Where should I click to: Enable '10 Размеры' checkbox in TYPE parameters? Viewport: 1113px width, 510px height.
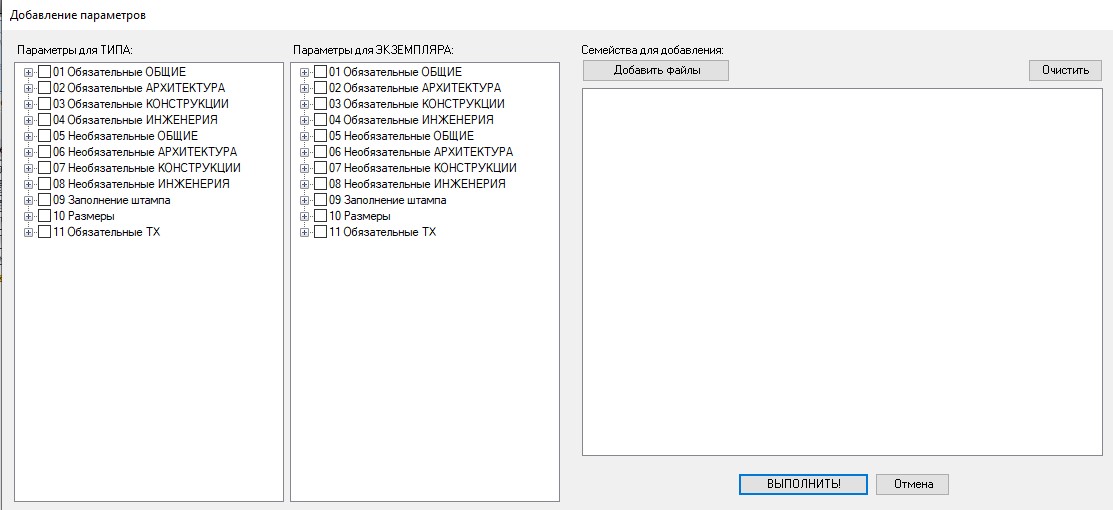[x=44, y=216]
